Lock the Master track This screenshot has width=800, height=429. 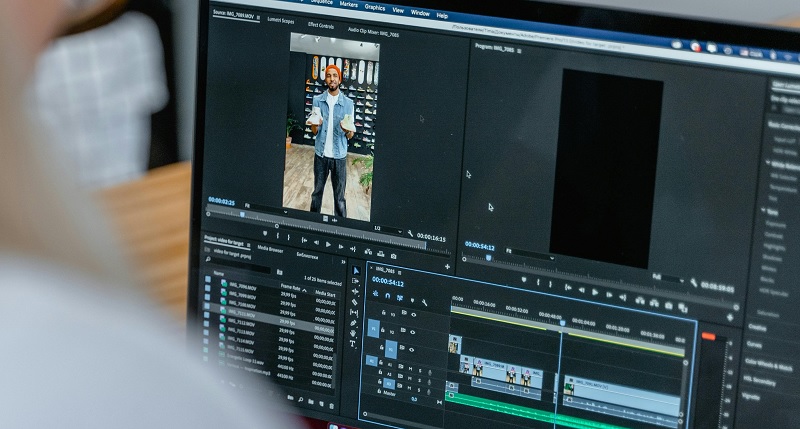[x=379, y=391]
